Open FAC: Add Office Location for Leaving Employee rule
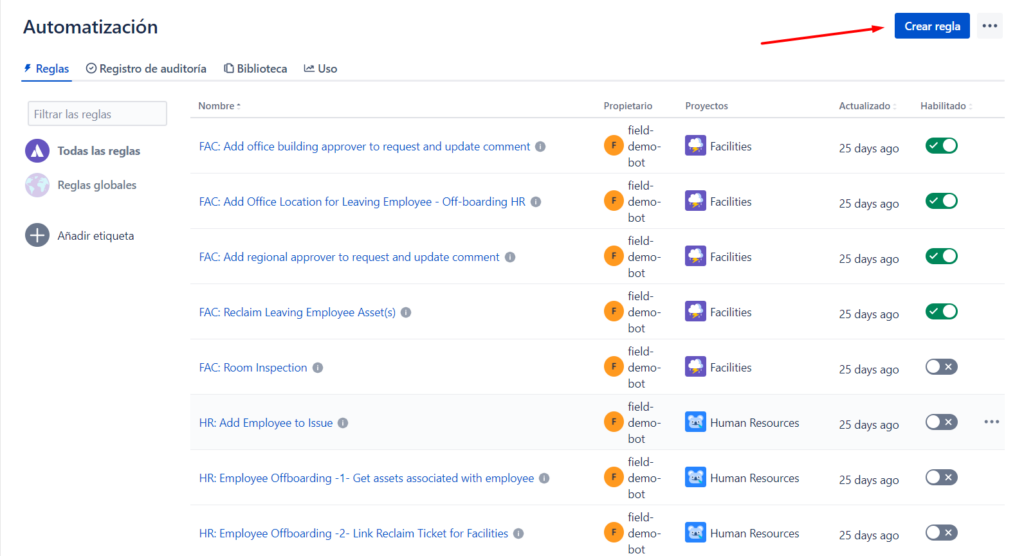Image resolution: width=1024 pixels, height=556 pixels. click(362, 202)
